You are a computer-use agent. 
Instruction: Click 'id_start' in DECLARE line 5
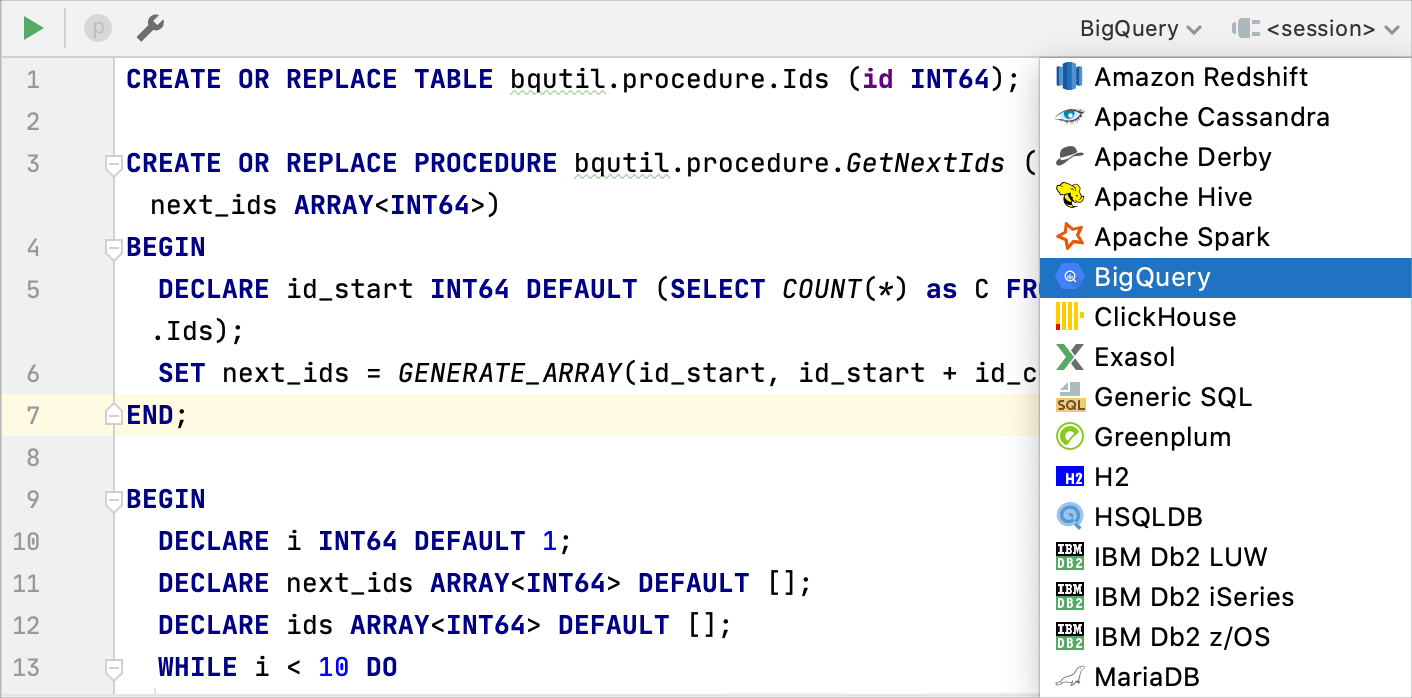[350, 289]
